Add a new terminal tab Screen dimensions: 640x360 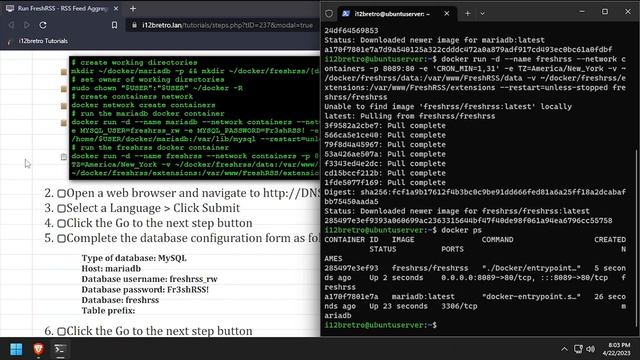(x=468, y=13)
